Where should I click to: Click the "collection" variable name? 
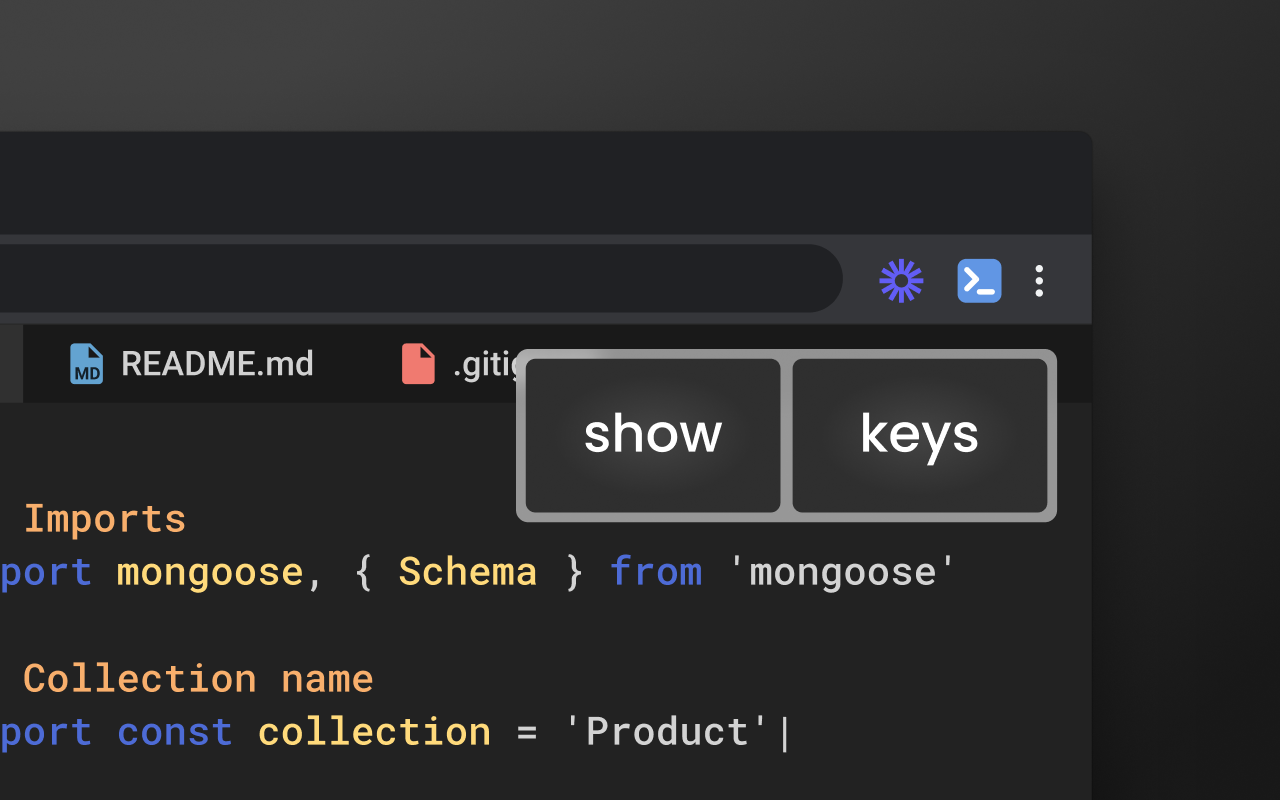pyautogui.click(x=374, y=732)
